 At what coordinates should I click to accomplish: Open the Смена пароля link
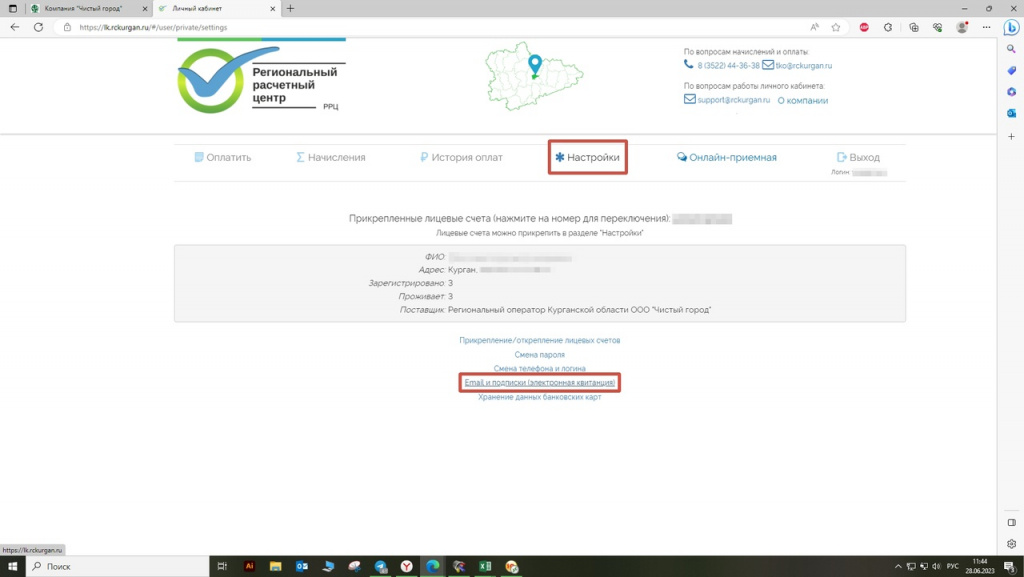pos(539,354)
